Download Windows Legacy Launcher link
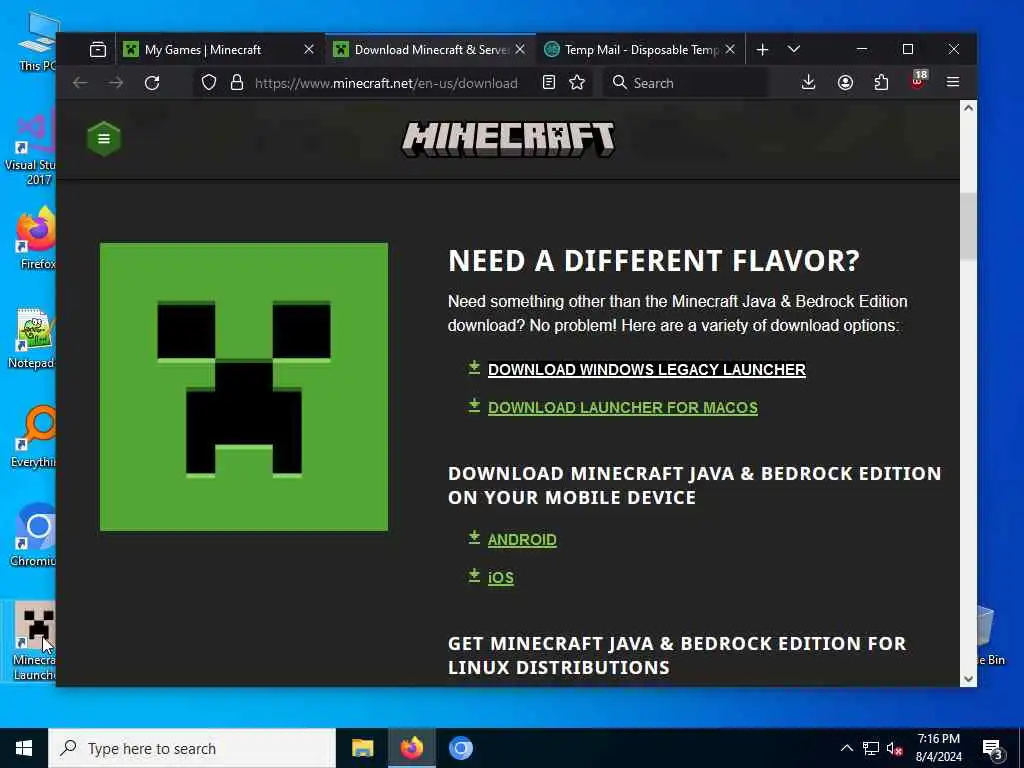Viewport: 1024px width, 768px height. pyautogui.click(x=647, y=370)
